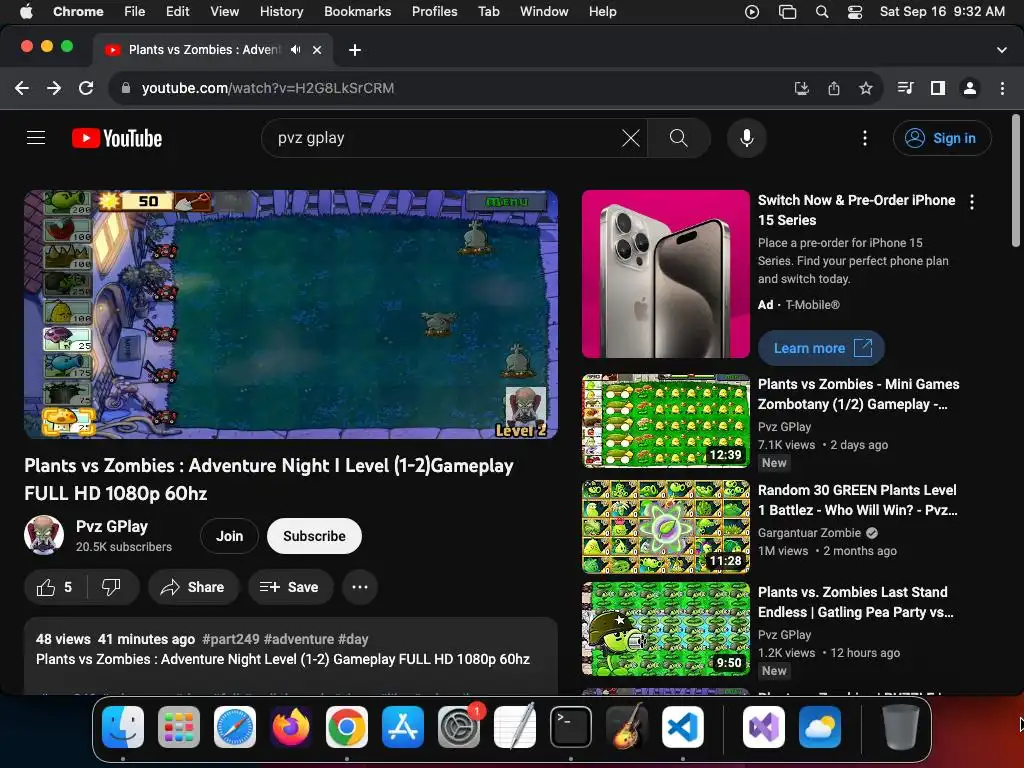Viewport: 1024px width, 768px height.
Task: Clear the search text with the X icon
Action: 630,138
